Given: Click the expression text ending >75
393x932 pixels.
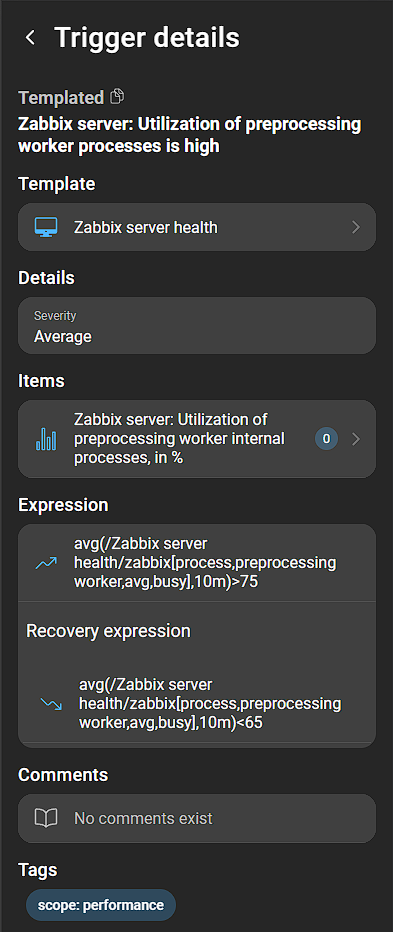Looking at the screenshot, I should click(x=205, y=563).
